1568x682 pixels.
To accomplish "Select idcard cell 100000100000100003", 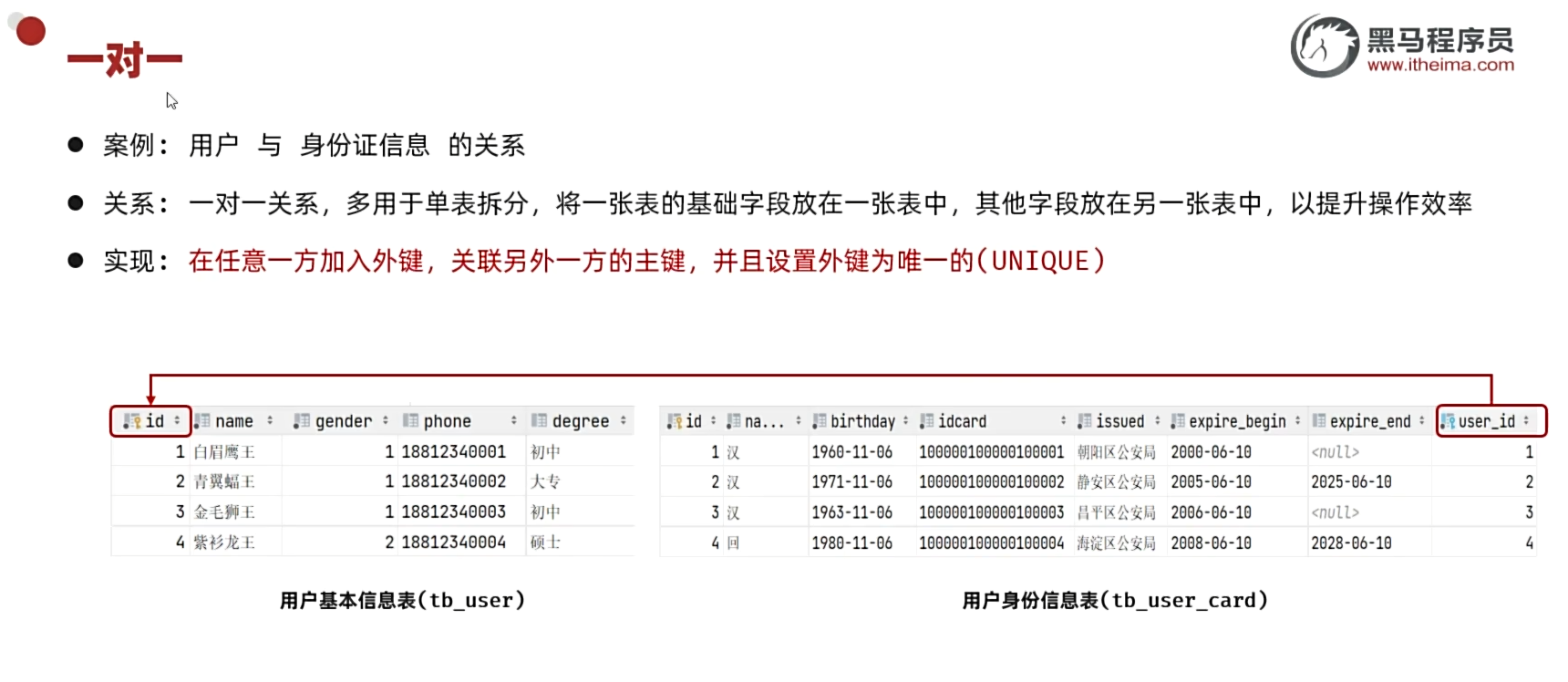I will tap(991, 512).
